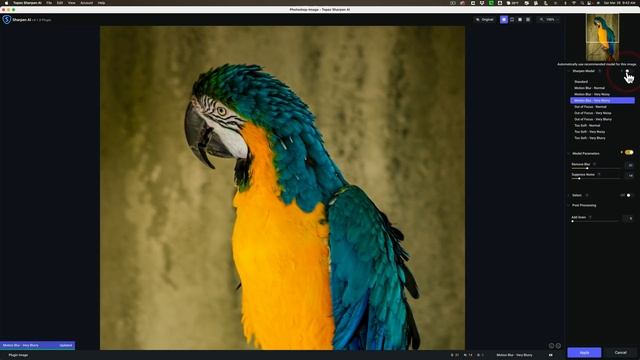Image resolution: width=640 pixels, height=360 pixels.
Task: Open the File menu
Action: click(x=49, y=3)
